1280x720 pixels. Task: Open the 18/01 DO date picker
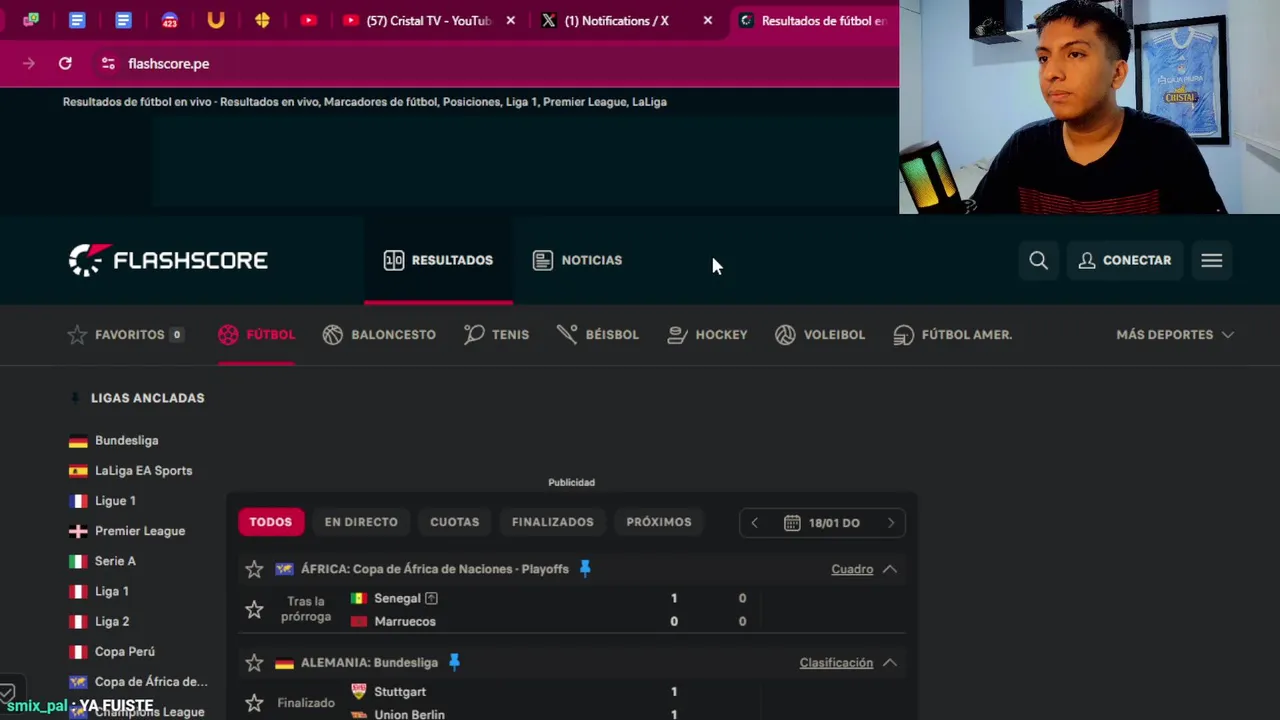coord(822,523)
